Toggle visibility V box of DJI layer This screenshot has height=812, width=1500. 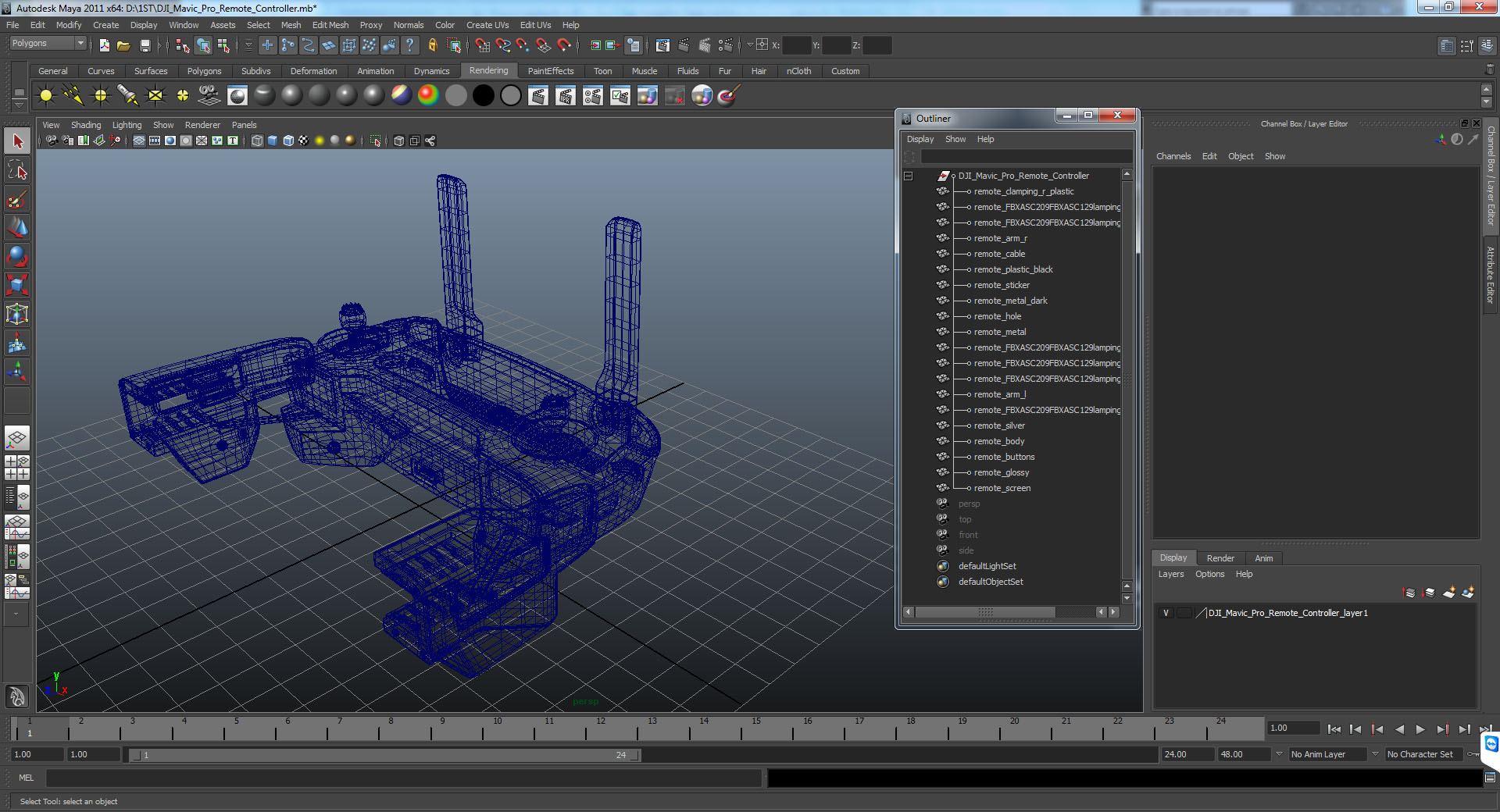[x=1166, y=613]
